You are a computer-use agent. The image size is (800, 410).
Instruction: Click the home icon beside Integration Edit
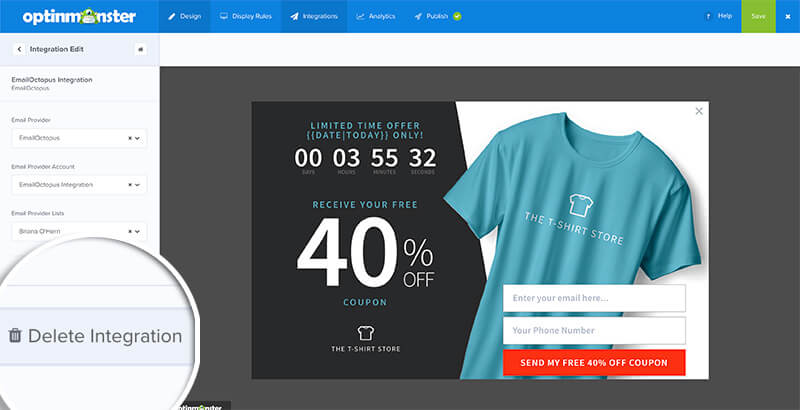[141, 49]
